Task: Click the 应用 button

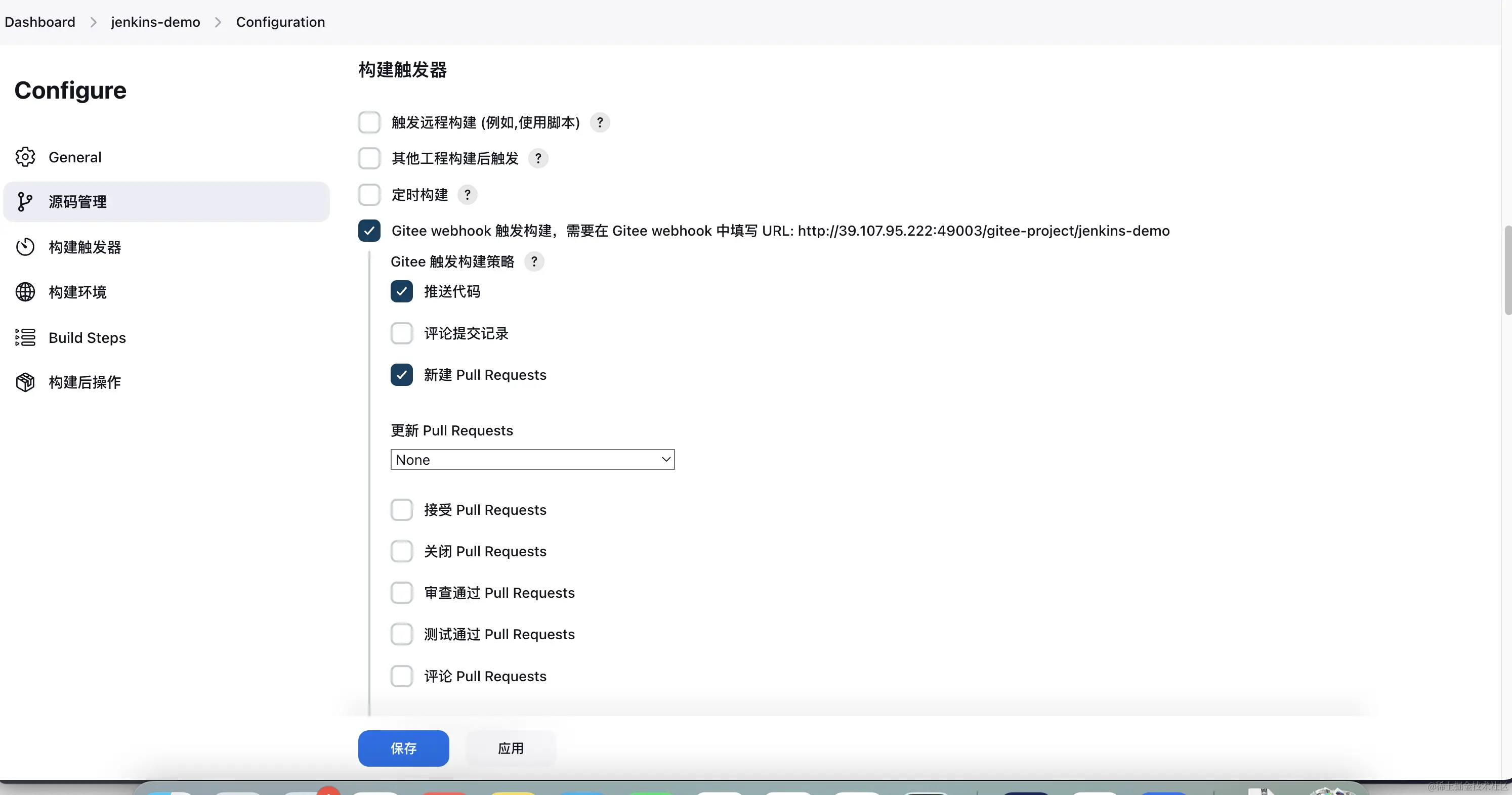Action: pos(511,748)
